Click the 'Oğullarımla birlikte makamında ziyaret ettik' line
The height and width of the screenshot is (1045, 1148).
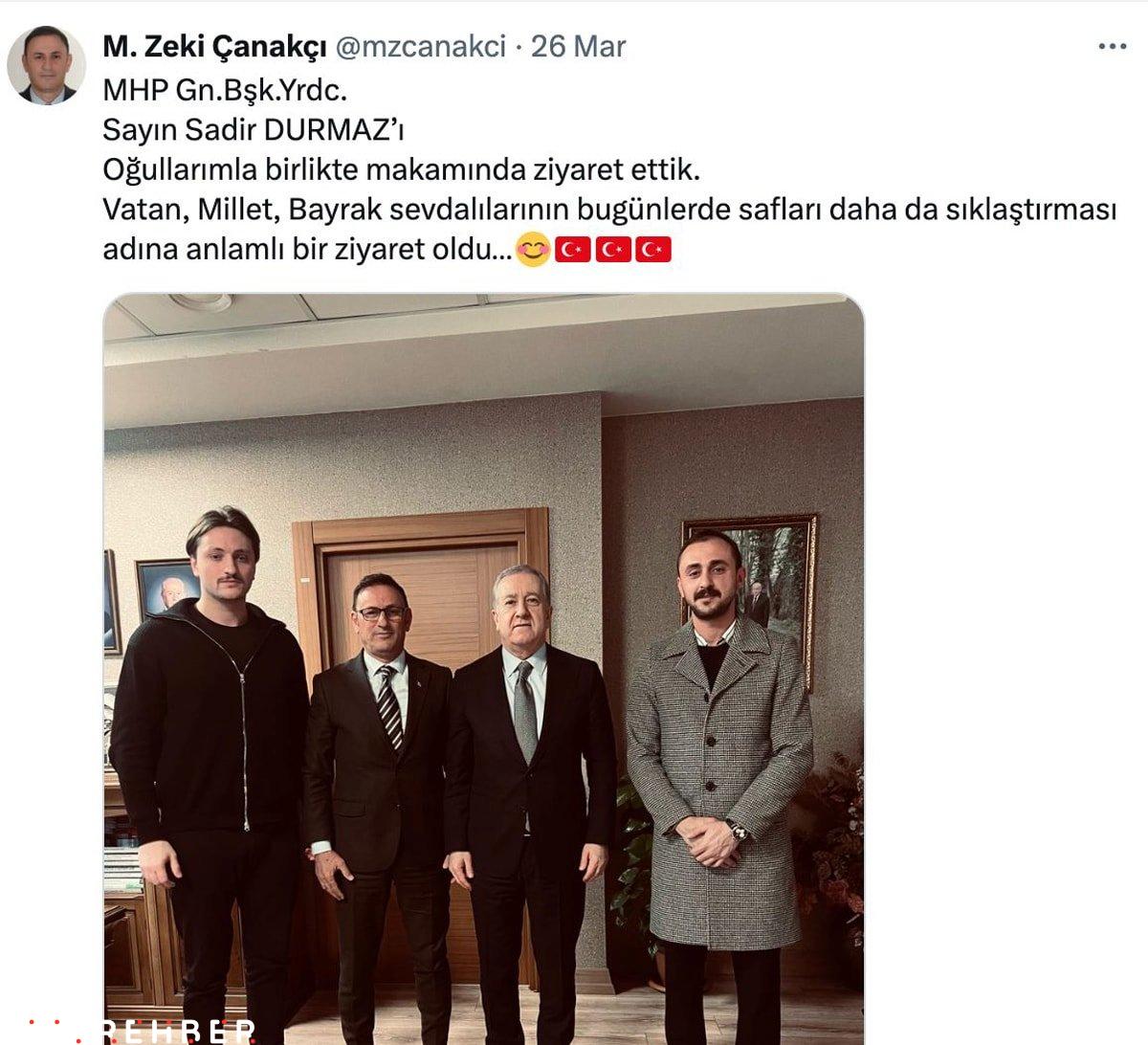pos(402,170)
